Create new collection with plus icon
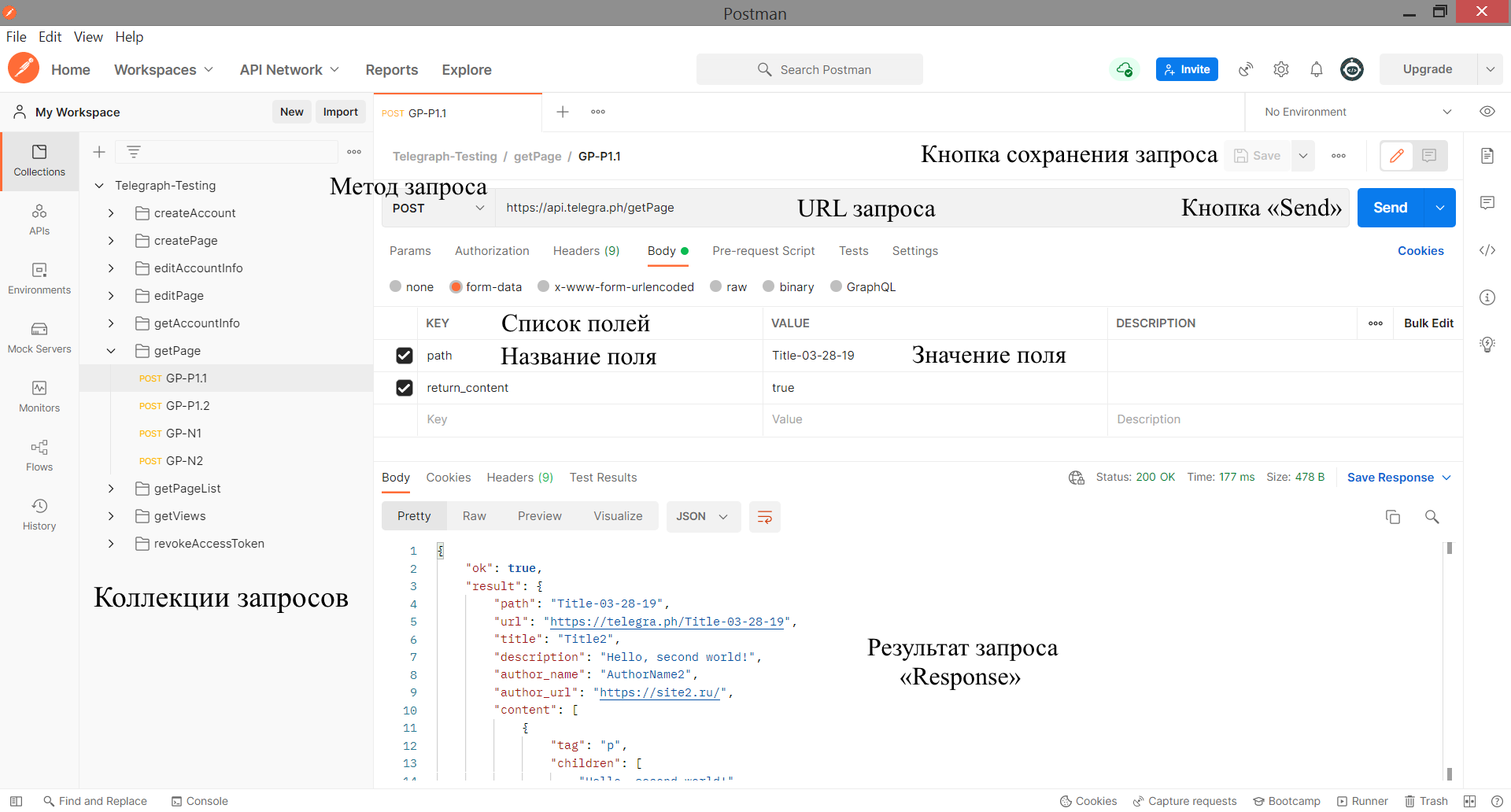 point(99,152)
